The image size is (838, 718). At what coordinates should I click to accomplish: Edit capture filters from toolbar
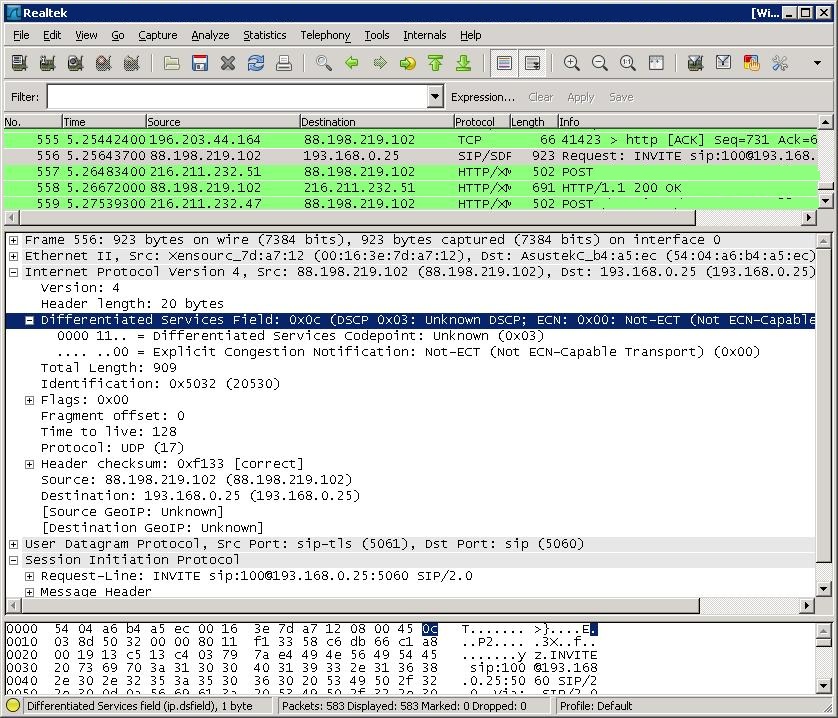pos(695,63)
